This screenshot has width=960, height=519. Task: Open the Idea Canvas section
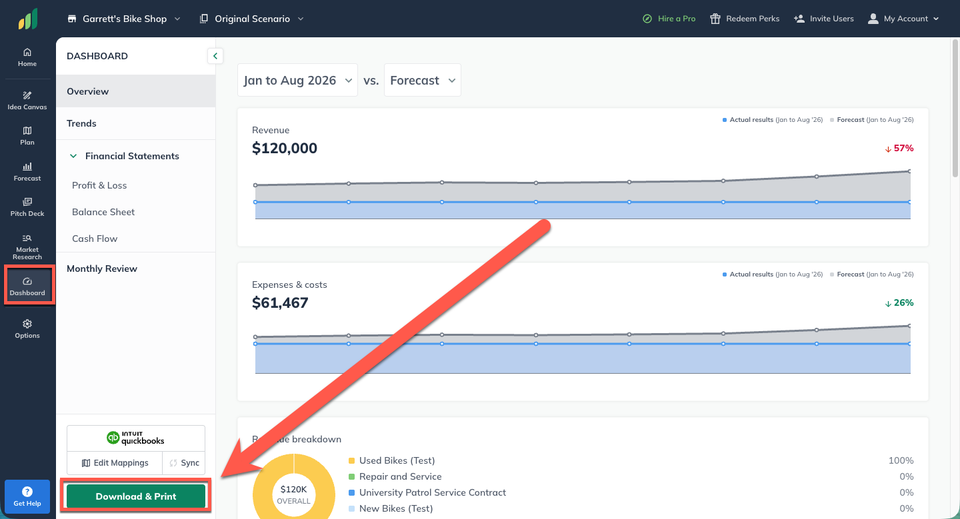27,100
